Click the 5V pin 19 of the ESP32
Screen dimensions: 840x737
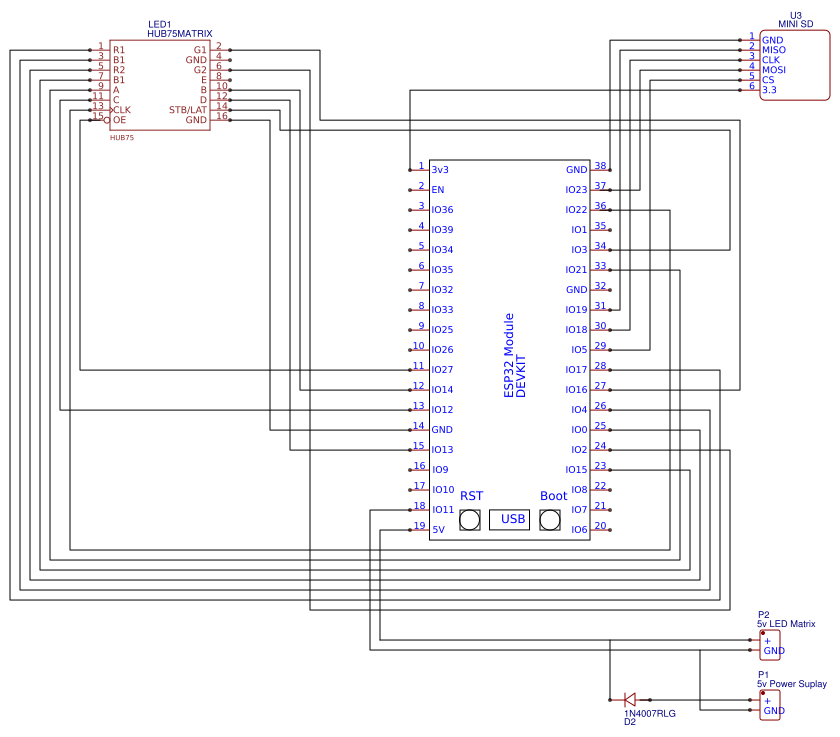[437, 530]
